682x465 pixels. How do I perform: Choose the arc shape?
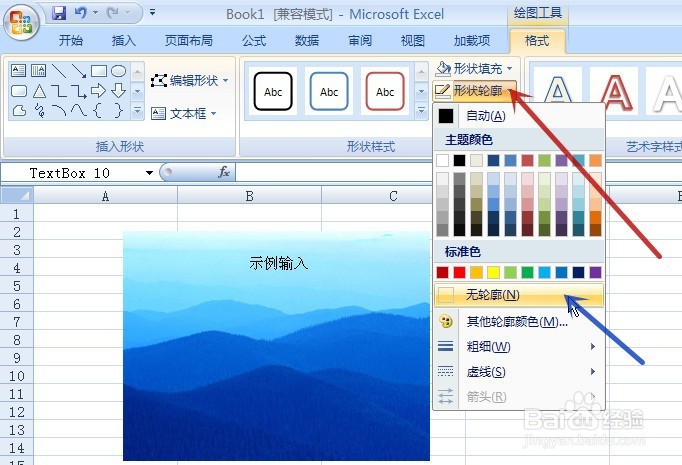tap(59, 111)
